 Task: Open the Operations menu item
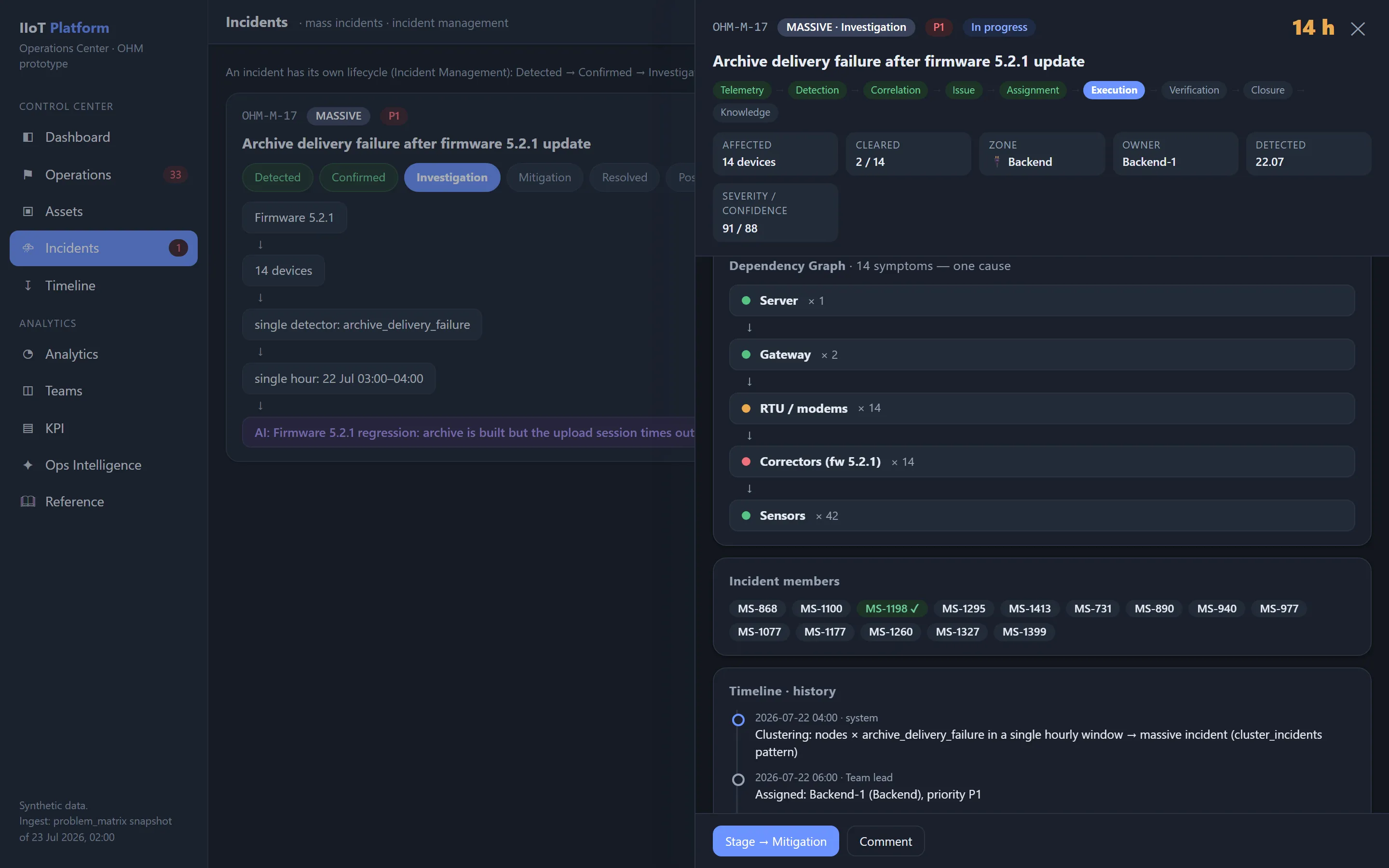tap(104, 175)
